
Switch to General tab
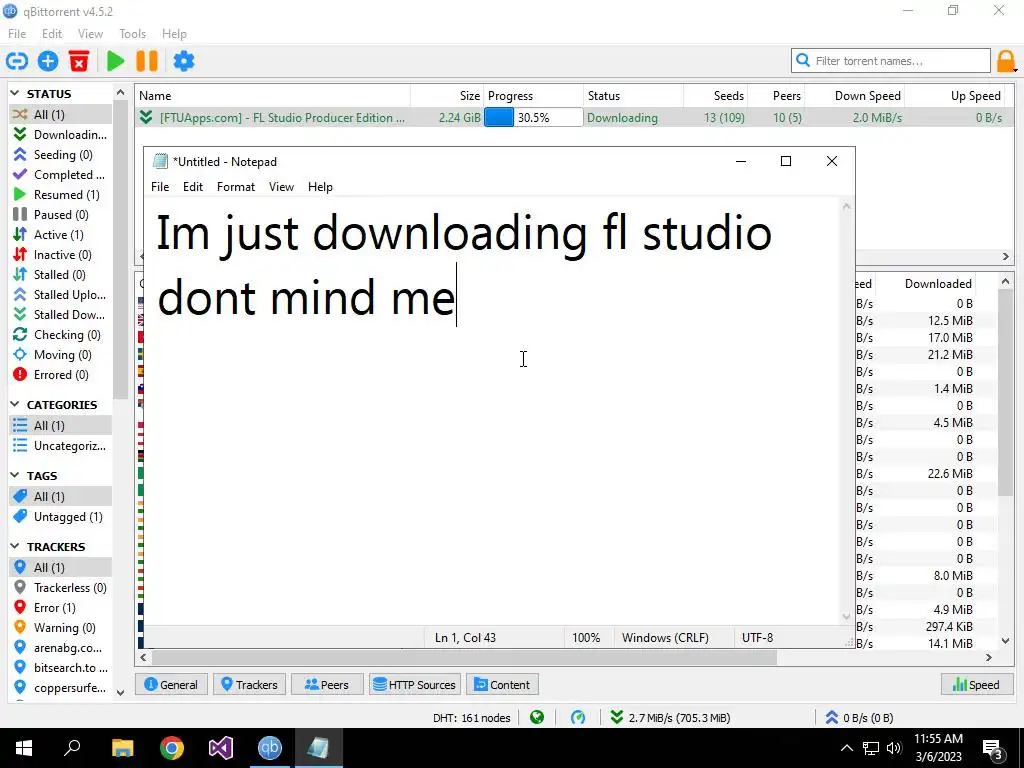[x=171, y=684]
